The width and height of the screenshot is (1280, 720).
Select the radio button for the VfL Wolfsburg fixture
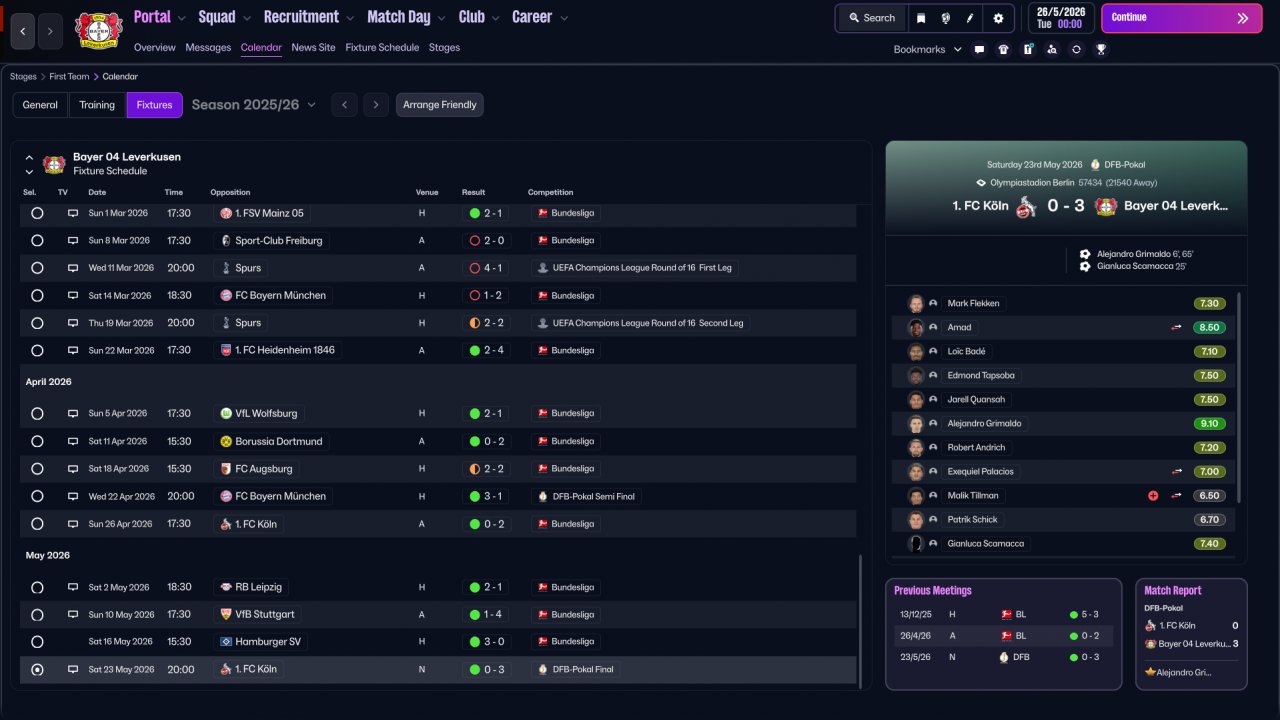pyautogui.click(x=37, y=413)
